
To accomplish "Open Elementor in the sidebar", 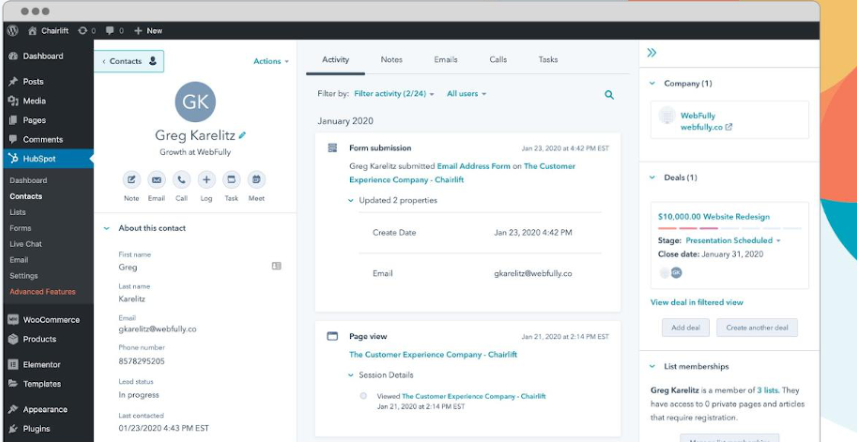I will click(x=34, y=365).
